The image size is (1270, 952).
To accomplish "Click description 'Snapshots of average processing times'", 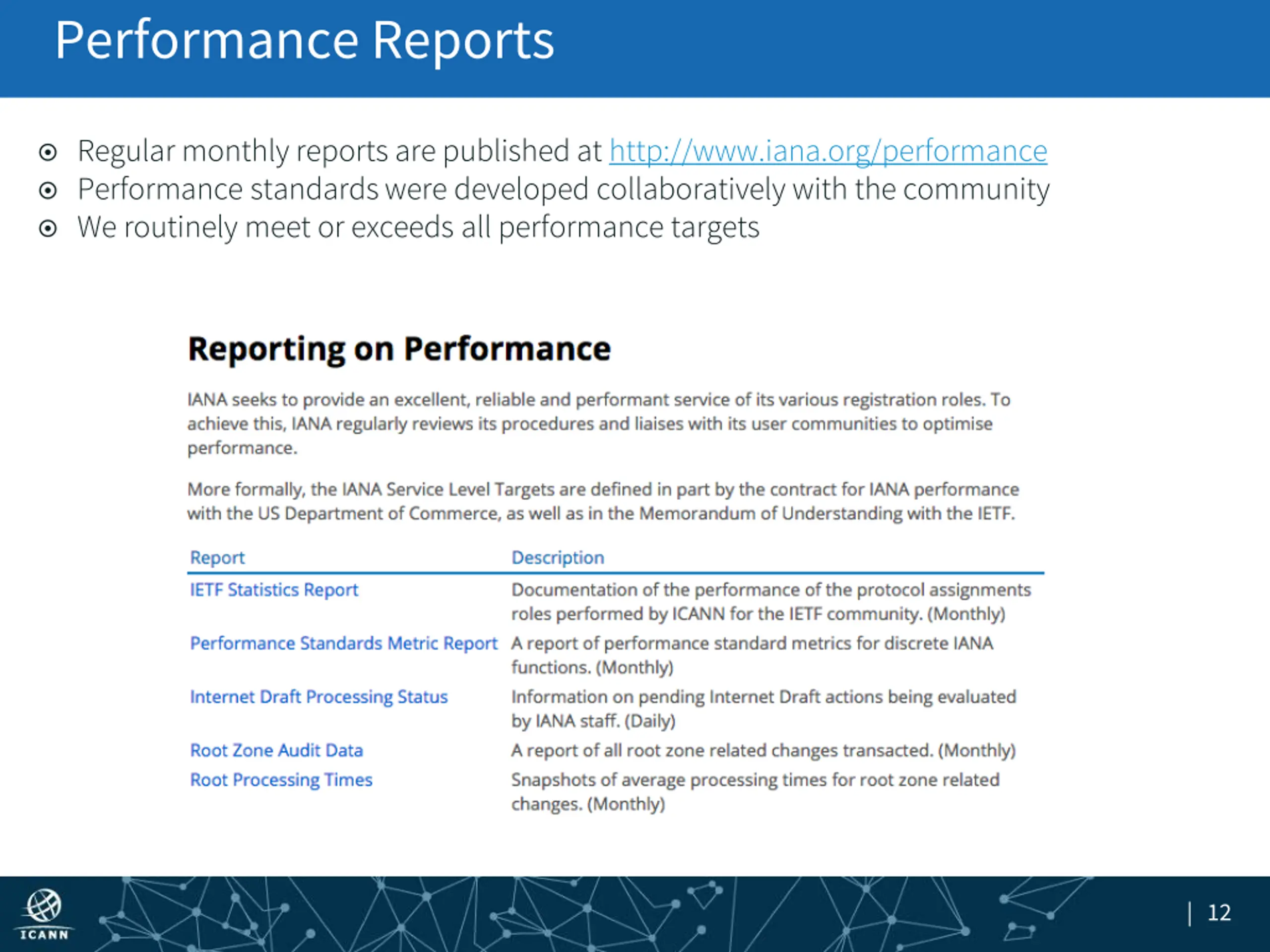I will [x=755, y=792].
